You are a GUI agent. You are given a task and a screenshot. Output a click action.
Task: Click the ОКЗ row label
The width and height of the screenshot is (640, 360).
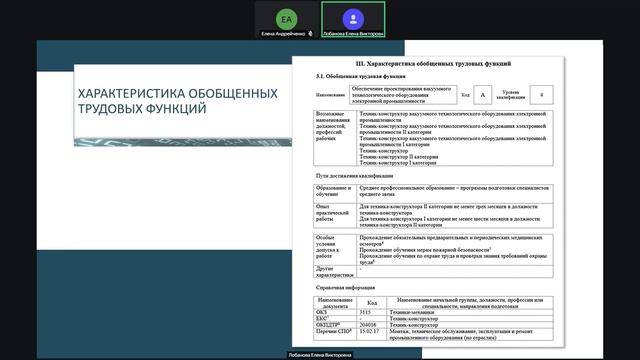point(321,312)
